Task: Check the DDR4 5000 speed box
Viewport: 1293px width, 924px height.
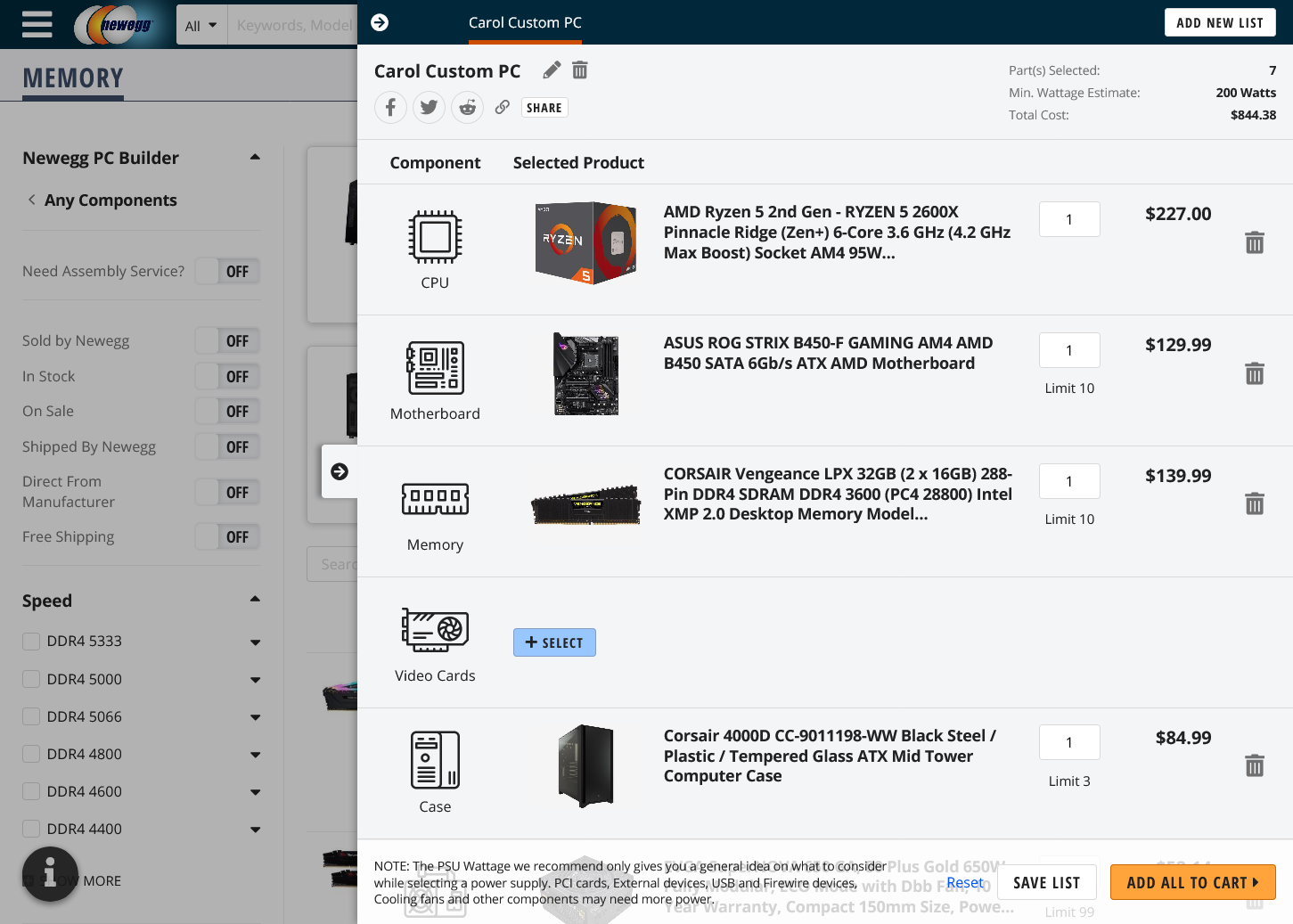Action: (31, 679)
